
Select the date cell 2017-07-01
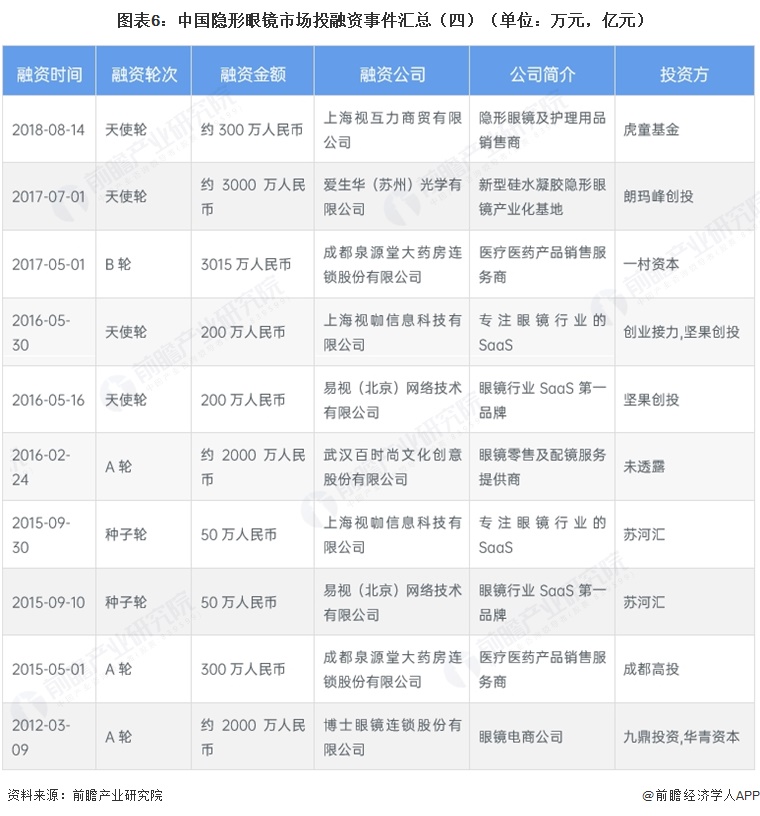click(x=48, y=197)
